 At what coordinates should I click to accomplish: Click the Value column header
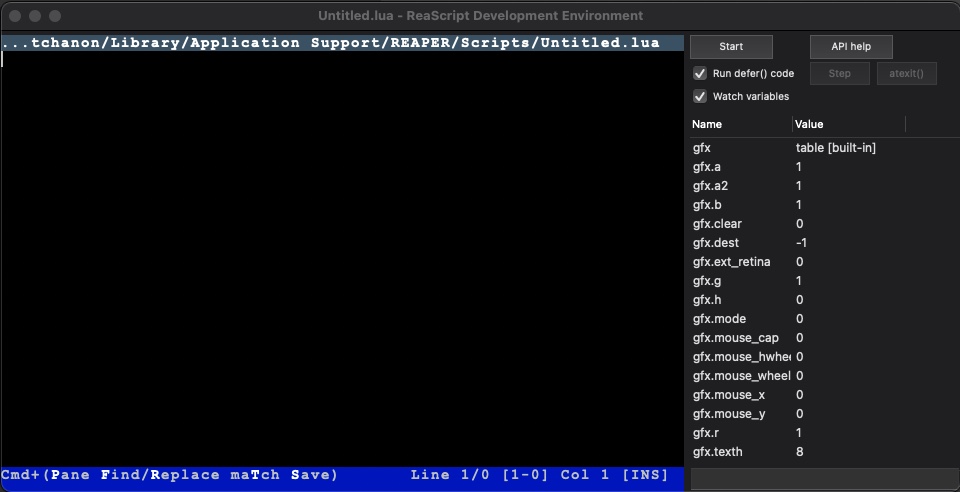848,124
